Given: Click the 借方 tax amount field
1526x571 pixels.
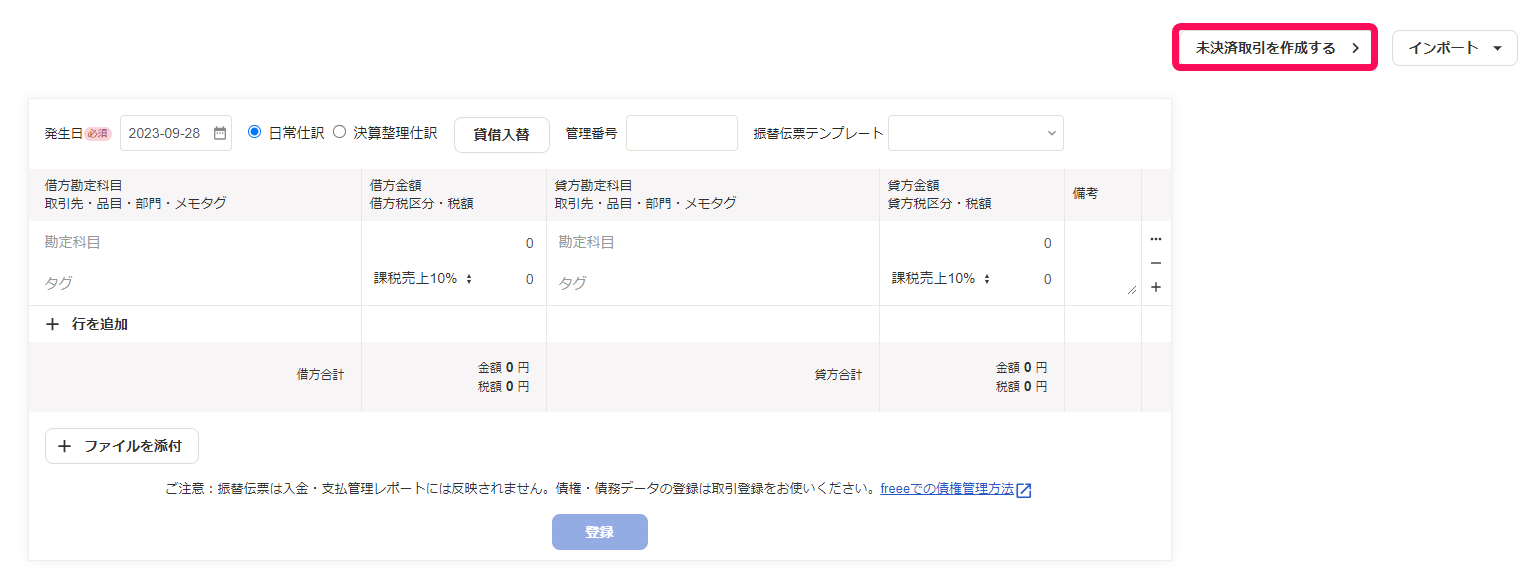Looking at the screenshot, I should [512, 279].
